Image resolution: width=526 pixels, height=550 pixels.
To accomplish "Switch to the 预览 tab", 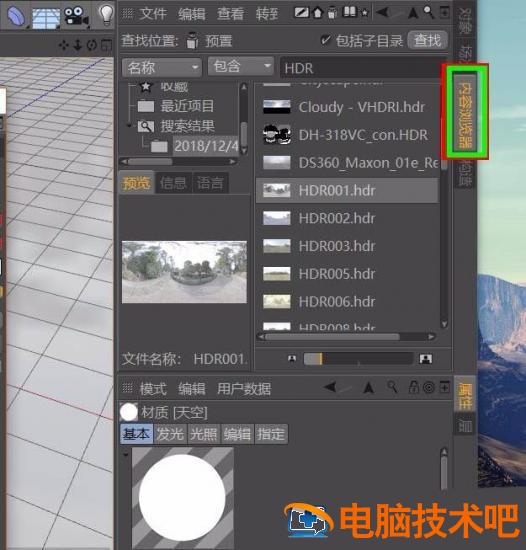I will click(136, 183).
